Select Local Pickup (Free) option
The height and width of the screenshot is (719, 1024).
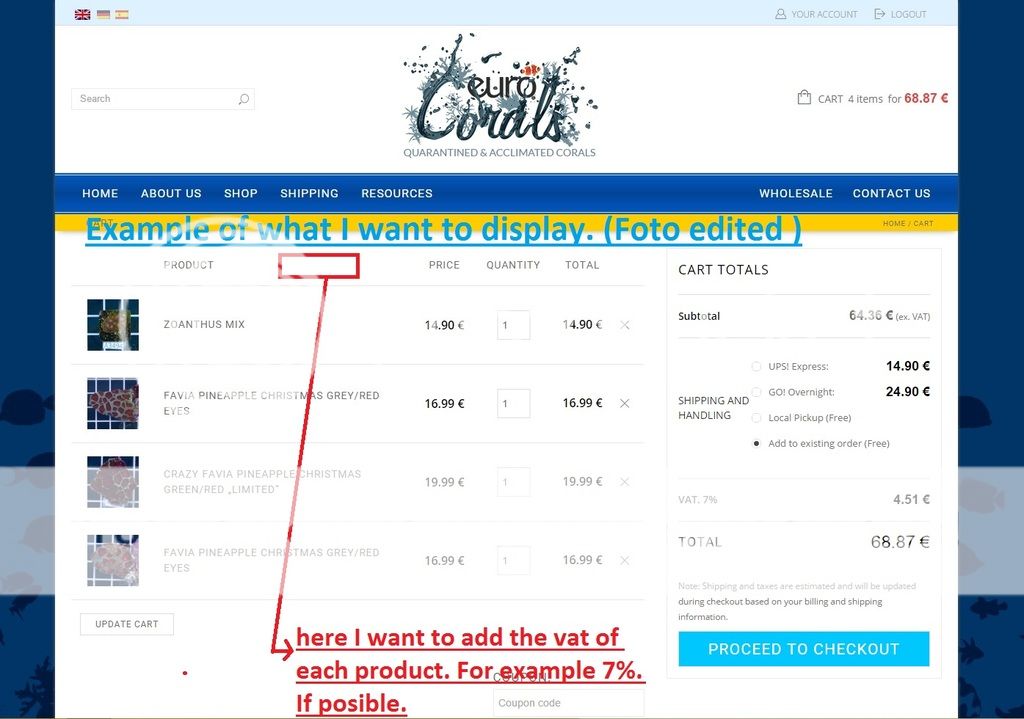pyautogui.click(x=756, y=418)
